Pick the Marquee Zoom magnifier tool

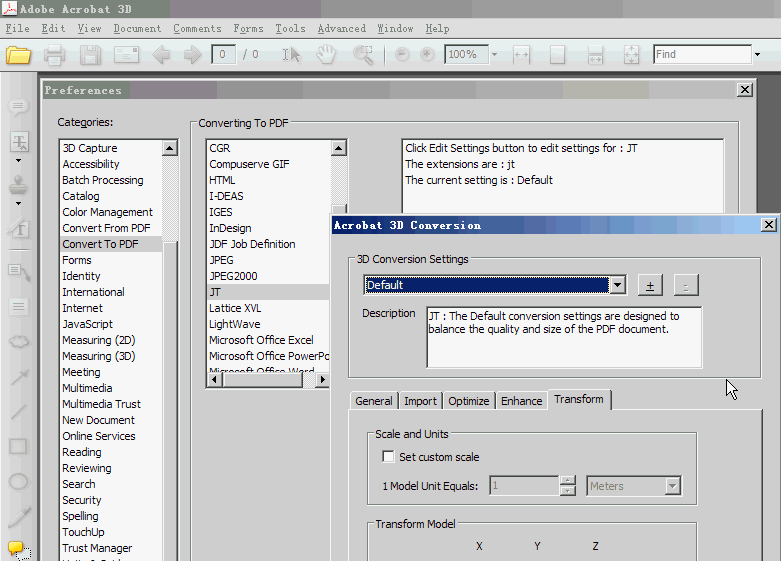point(363,54)
